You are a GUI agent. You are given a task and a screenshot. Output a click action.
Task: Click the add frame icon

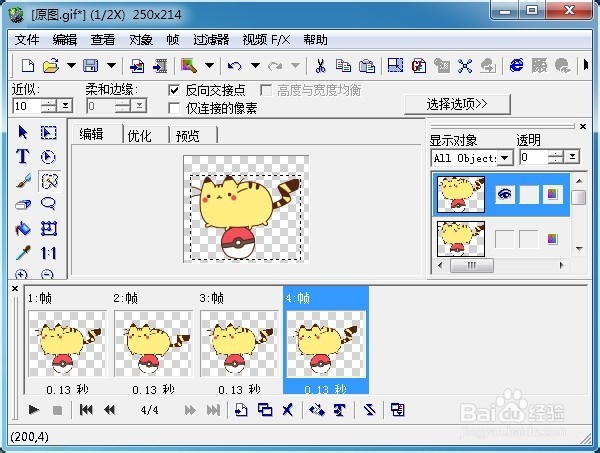[x=241, y=410]
